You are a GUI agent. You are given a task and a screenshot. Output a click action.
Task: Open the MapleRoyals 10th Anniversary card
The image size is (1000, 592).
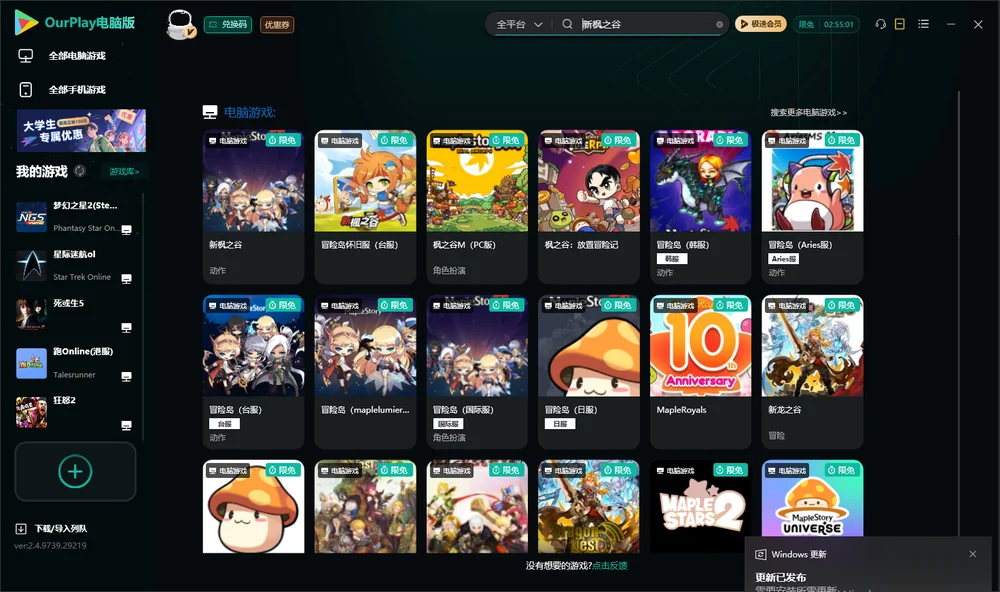(701, 372)
